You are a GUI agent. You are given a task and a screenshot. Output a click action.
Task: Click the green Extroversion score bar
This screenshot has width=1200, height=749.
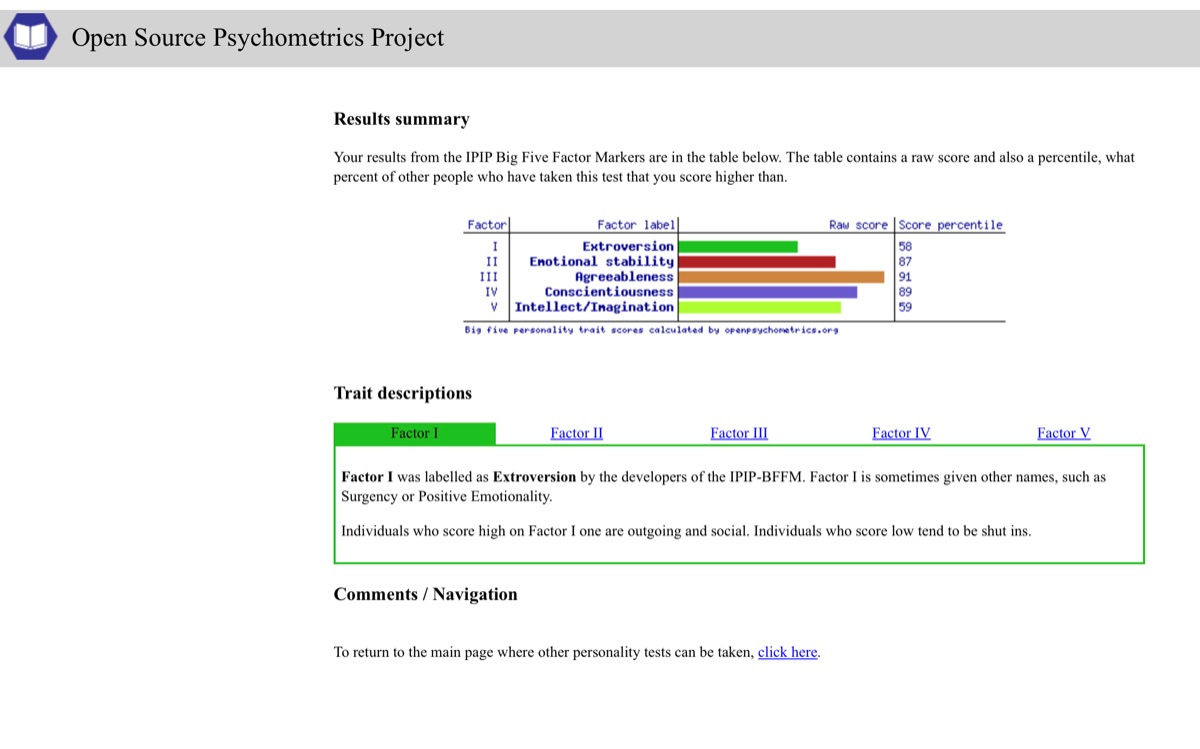[738, 246]
